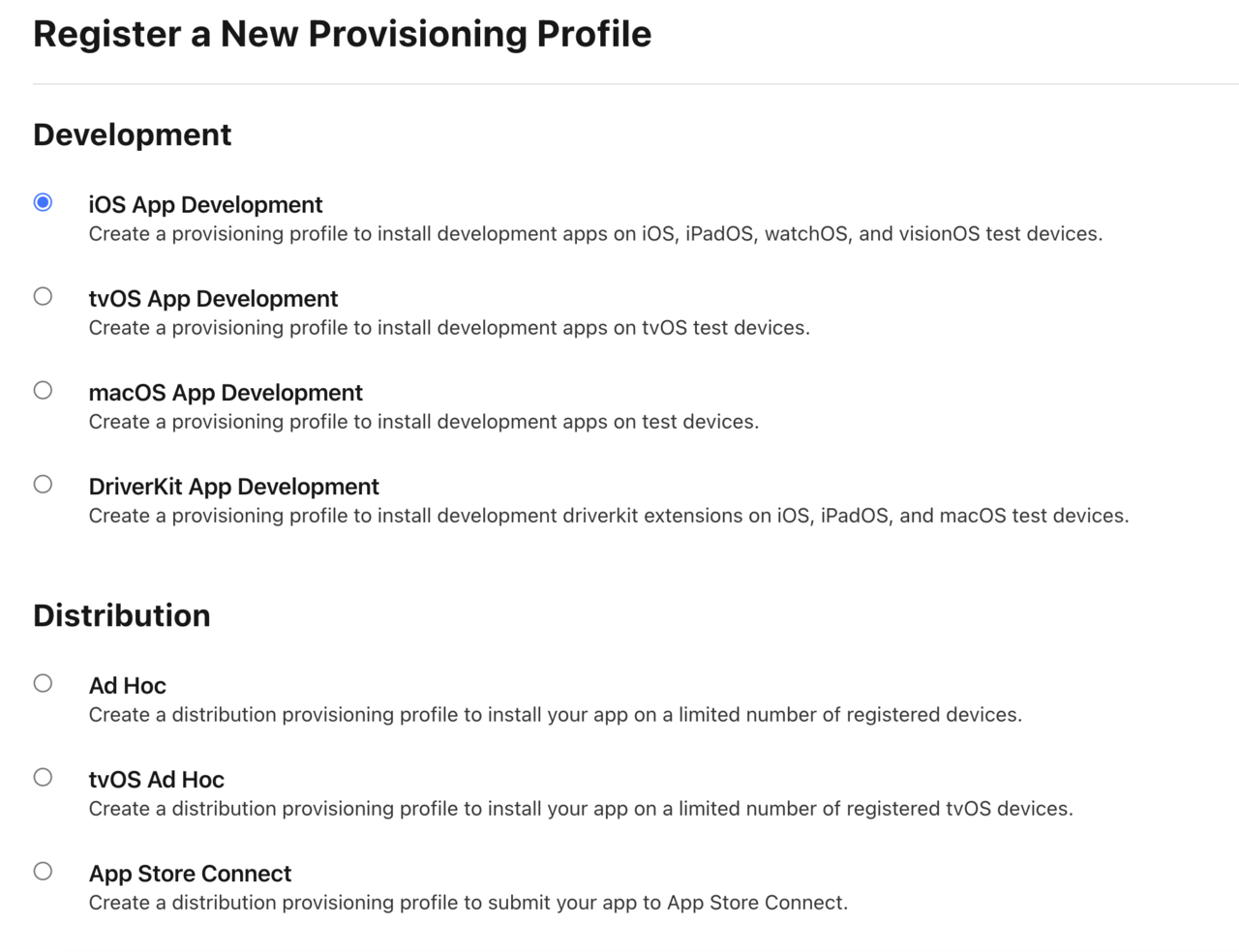Click the App Store Connect label text

(190, 874)
